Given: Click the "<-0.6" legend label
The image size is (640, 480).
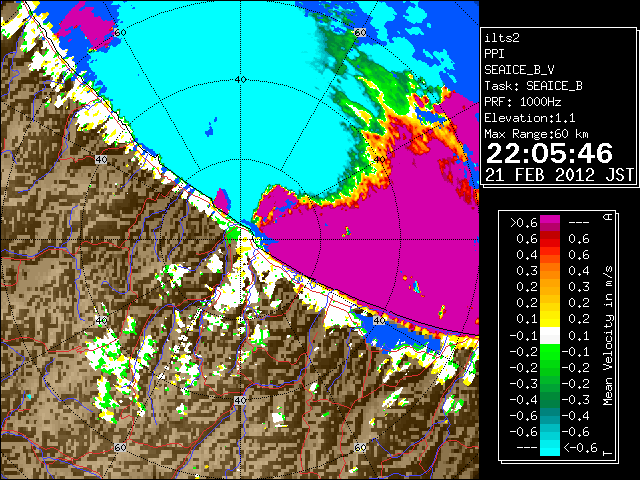Looking at the screenshot, I should pos(580,448).
